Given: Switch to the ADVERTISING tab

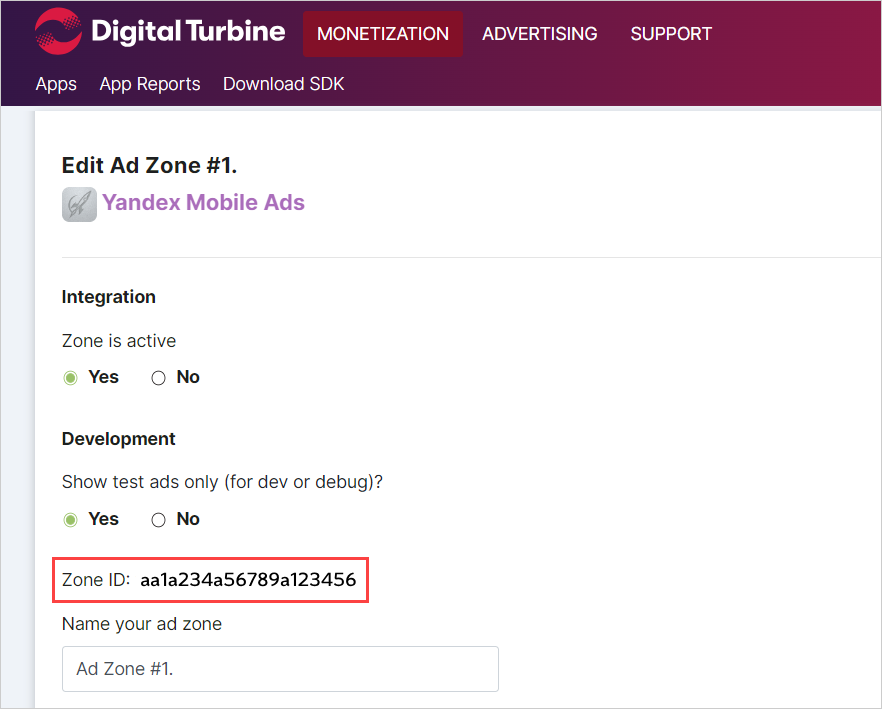Looking at the screenshot, I should 539,34.
